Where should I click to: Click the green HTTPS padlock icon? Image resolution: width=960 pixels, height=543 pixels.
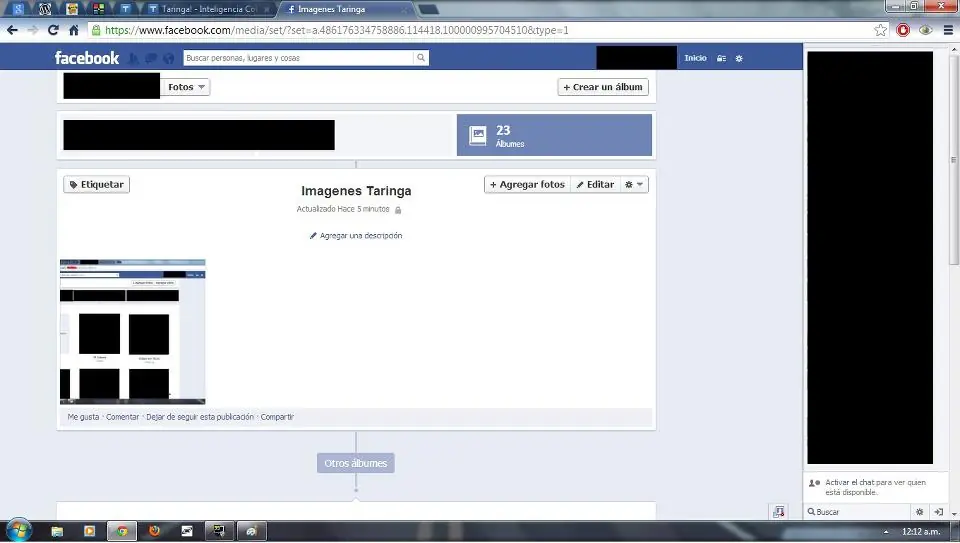(x=96, y=30)
